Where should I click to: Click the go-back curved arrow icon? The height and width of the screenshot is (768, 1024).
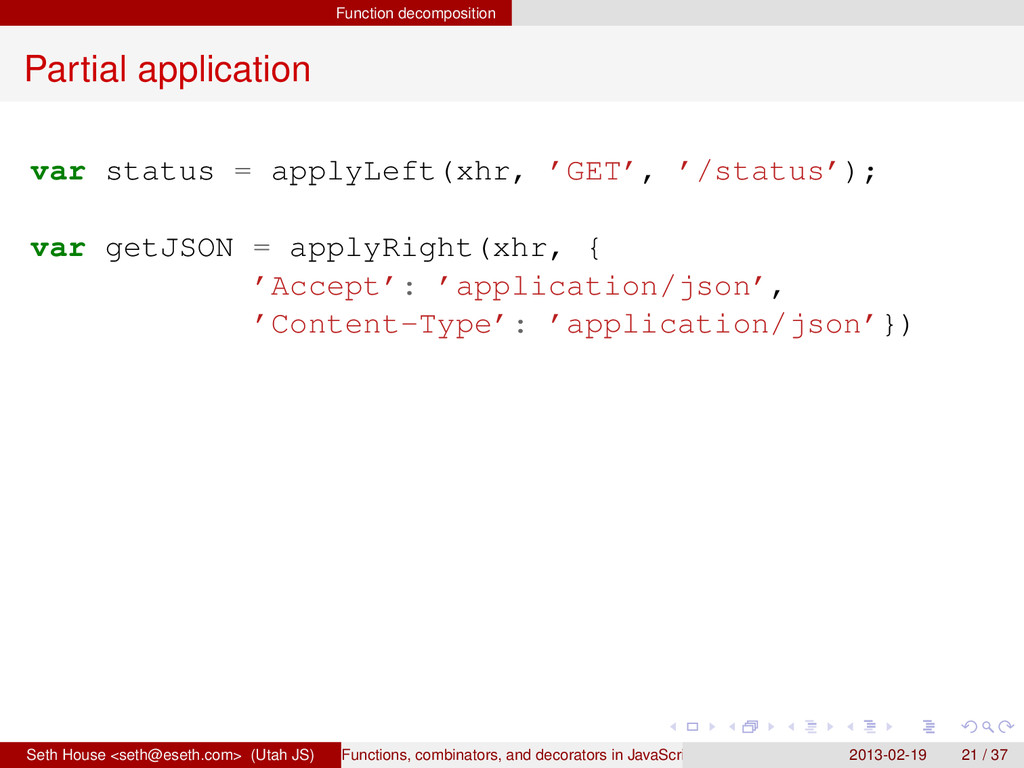click(970, 726)
